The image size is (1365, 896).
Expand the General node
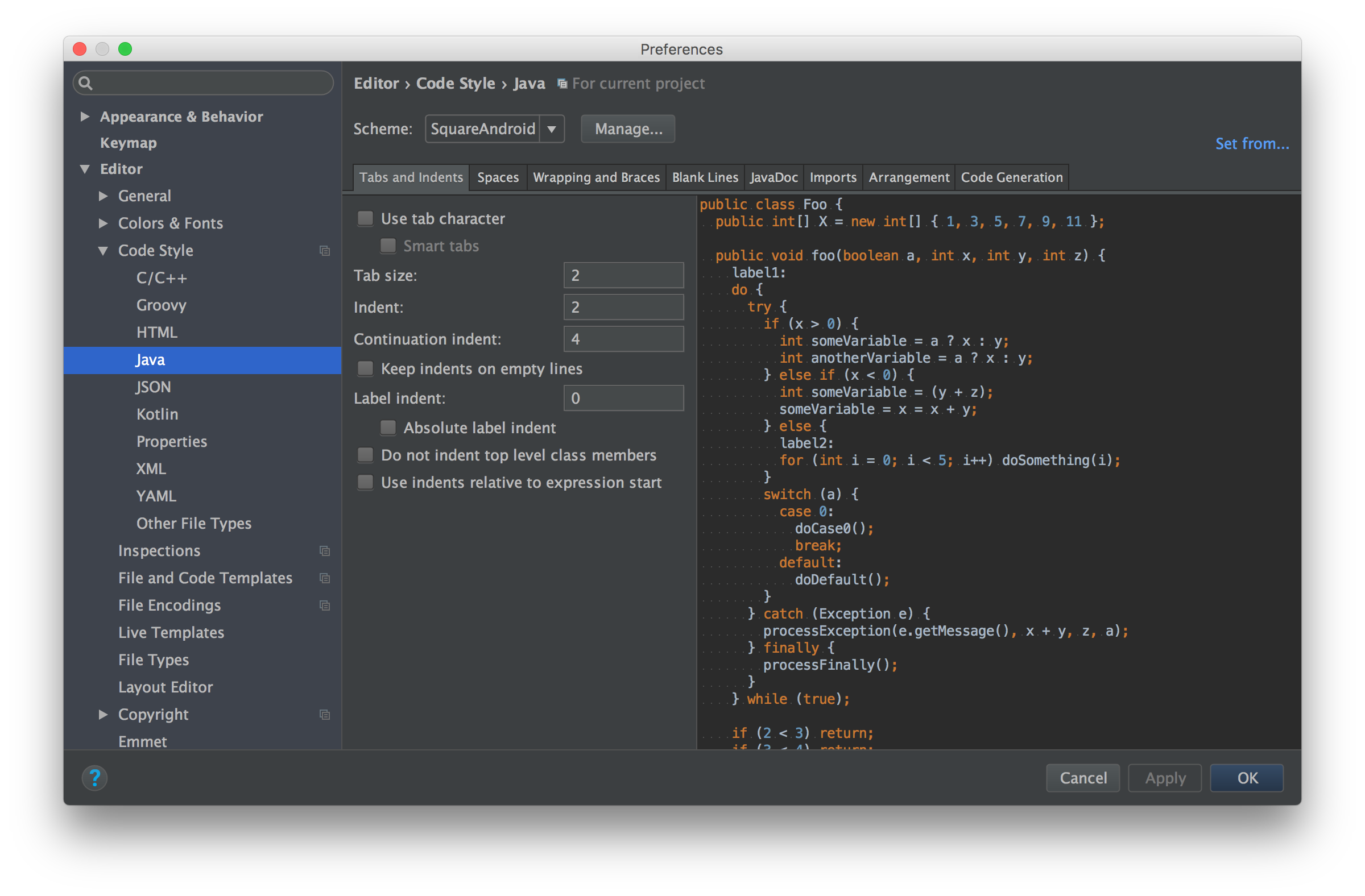(104, 196)
